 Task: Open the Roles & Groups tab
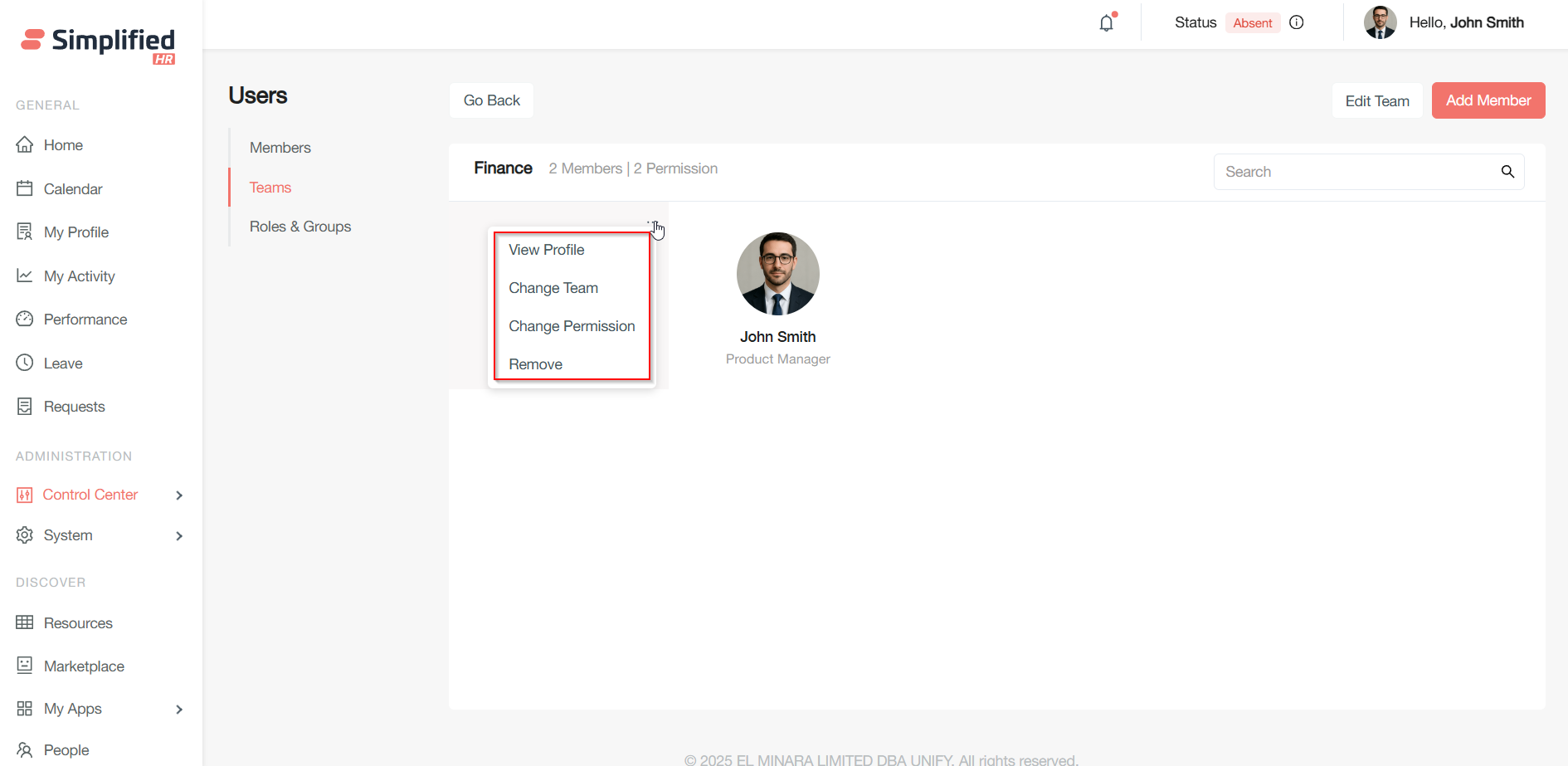pyautogui.click(x=300, y=227)
